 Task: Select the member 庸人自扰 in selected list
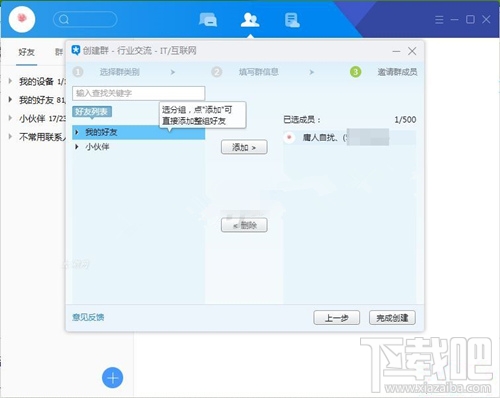click(x=349, y=137)
